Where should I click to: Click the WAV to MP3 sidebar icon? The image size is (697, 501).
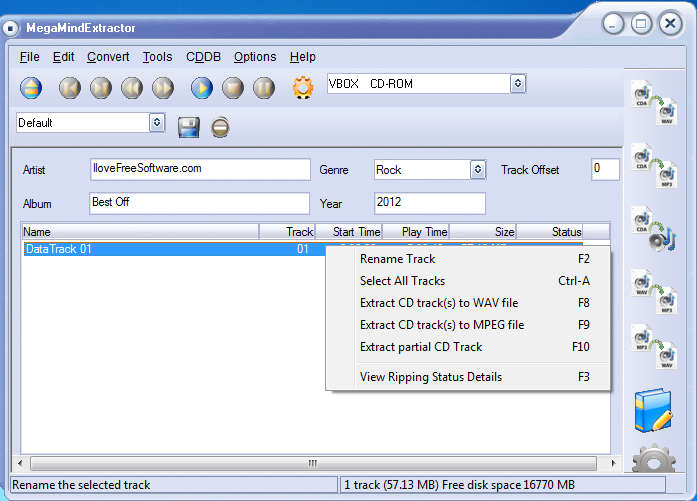tap(654, 292)
